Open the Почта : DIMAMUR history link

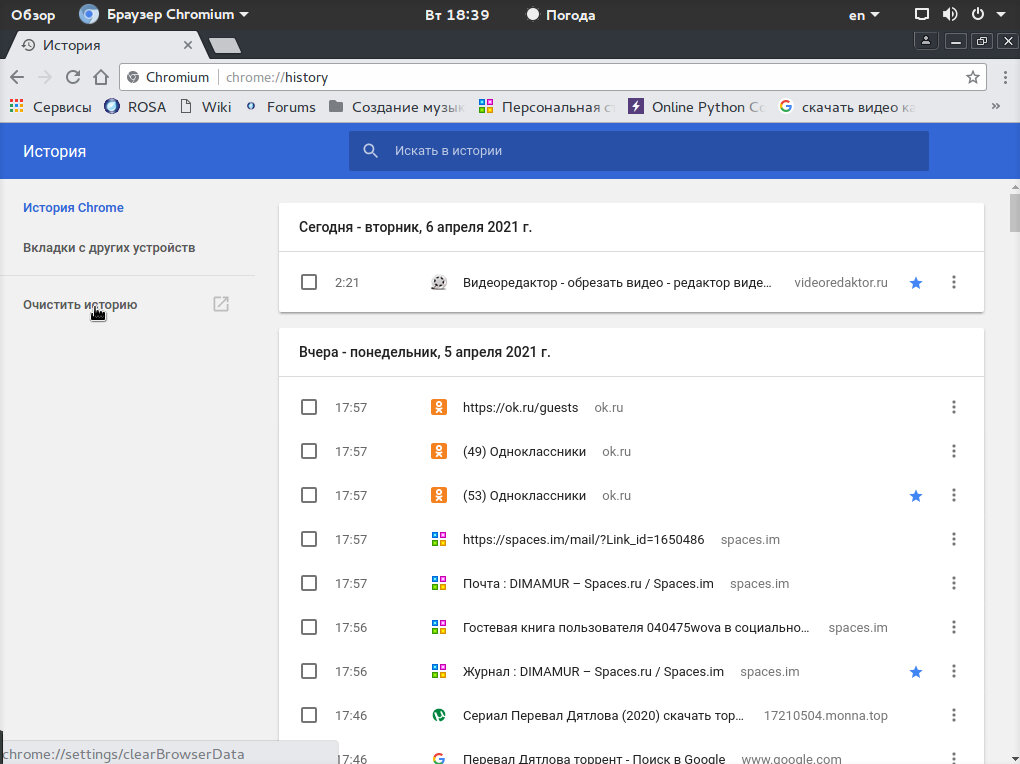pos(588,584)
